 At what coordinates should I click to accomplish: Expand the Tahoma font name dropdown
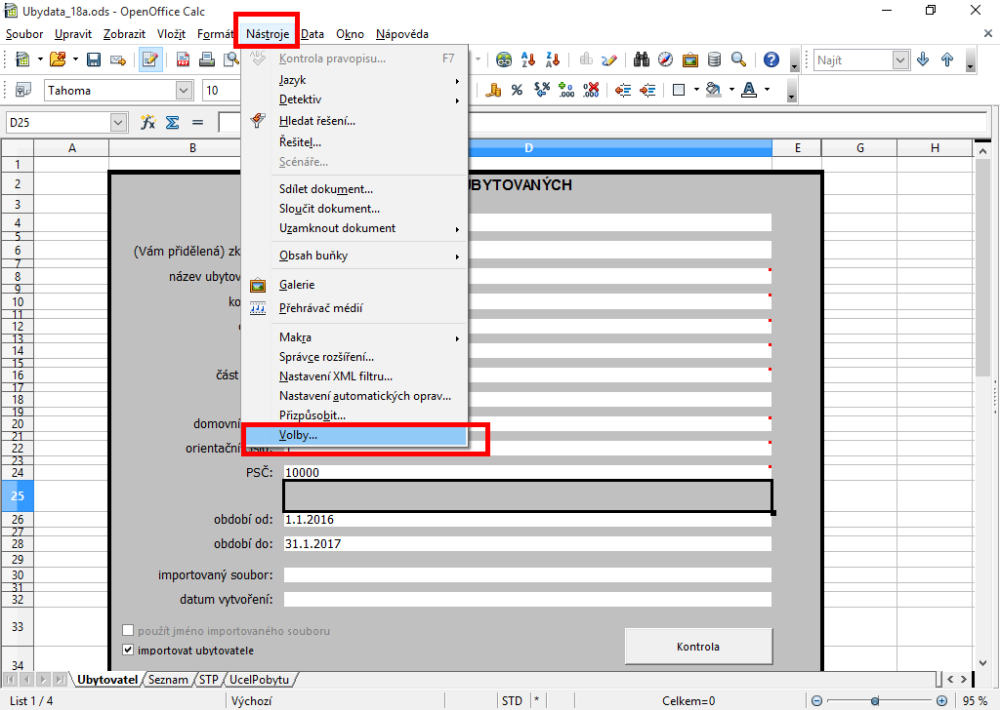pos(184,91)
